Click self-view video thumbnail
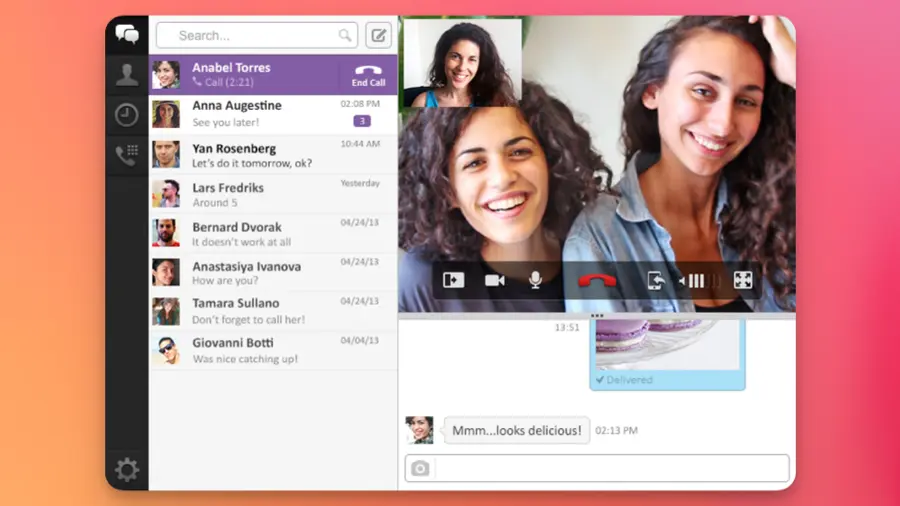The image size is (900, 506). [x=463, y=63]
